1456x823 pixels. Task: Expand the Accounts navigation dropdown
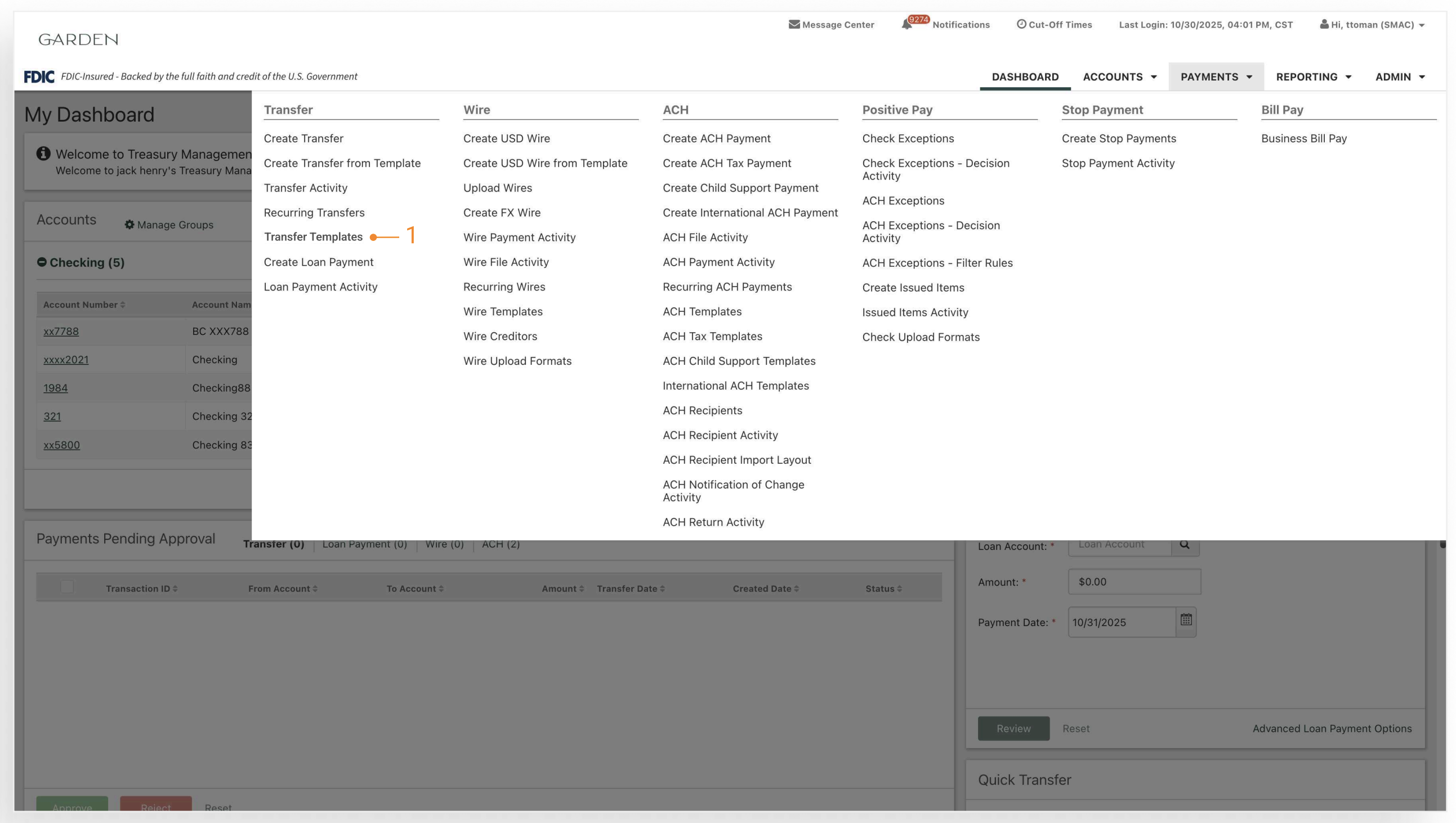point(1119,77)
